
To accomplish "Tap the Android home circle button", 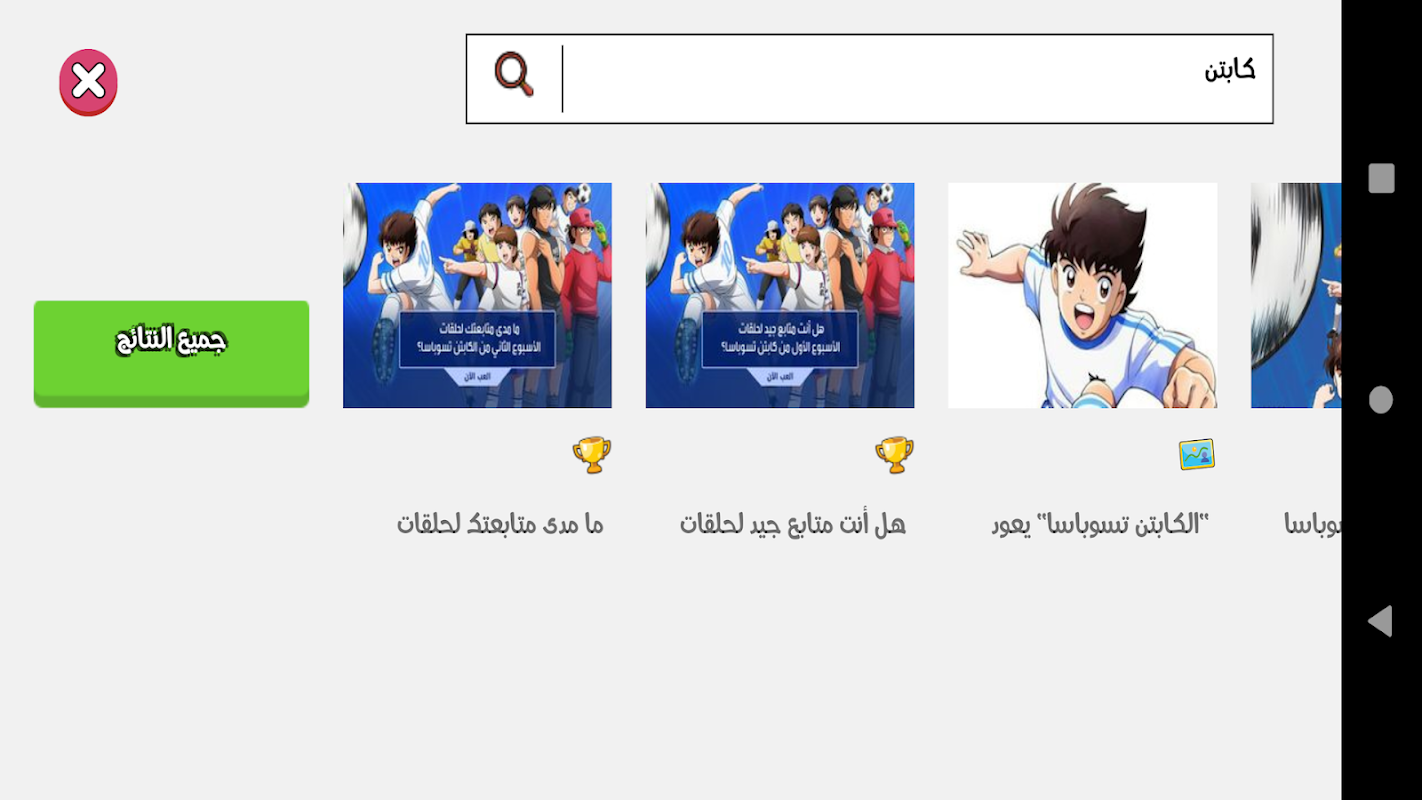I will click(x=1381, y=400).
